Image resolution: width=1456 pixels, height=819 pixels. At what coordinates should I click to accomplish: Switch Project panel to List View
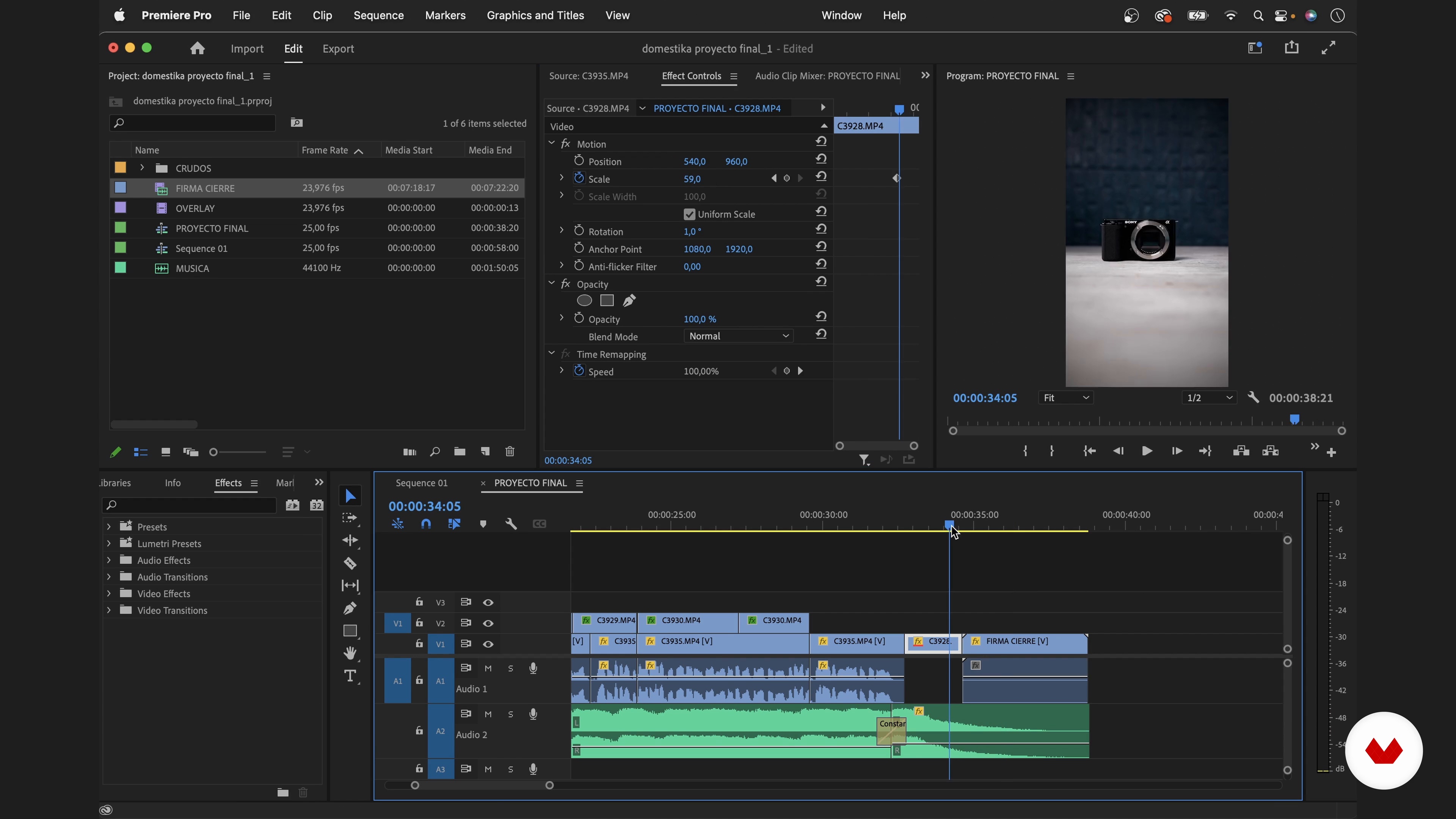(141, 452)
